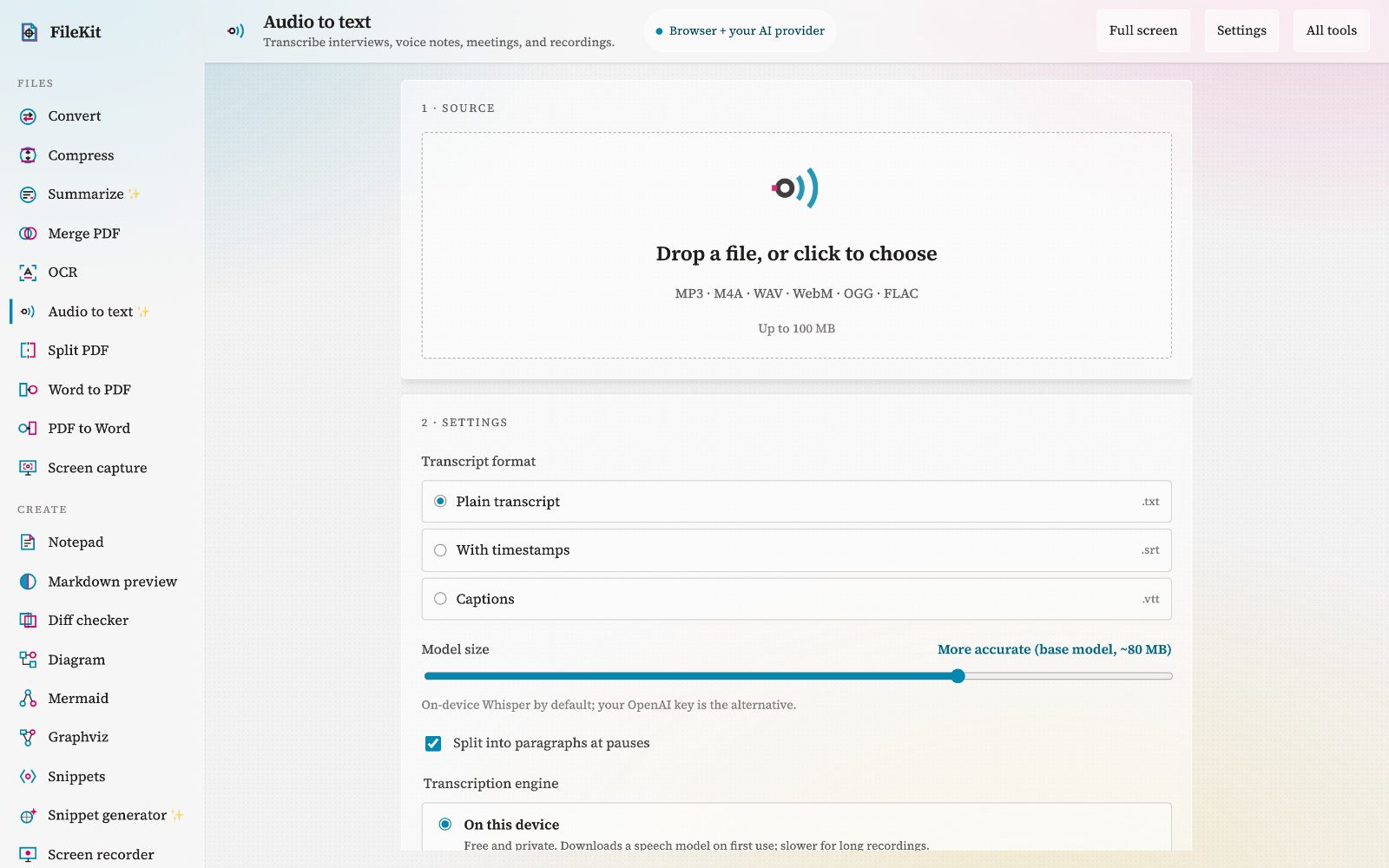Select the On this device engine
Screen dimensions: 1389x868
pos(445,825)
